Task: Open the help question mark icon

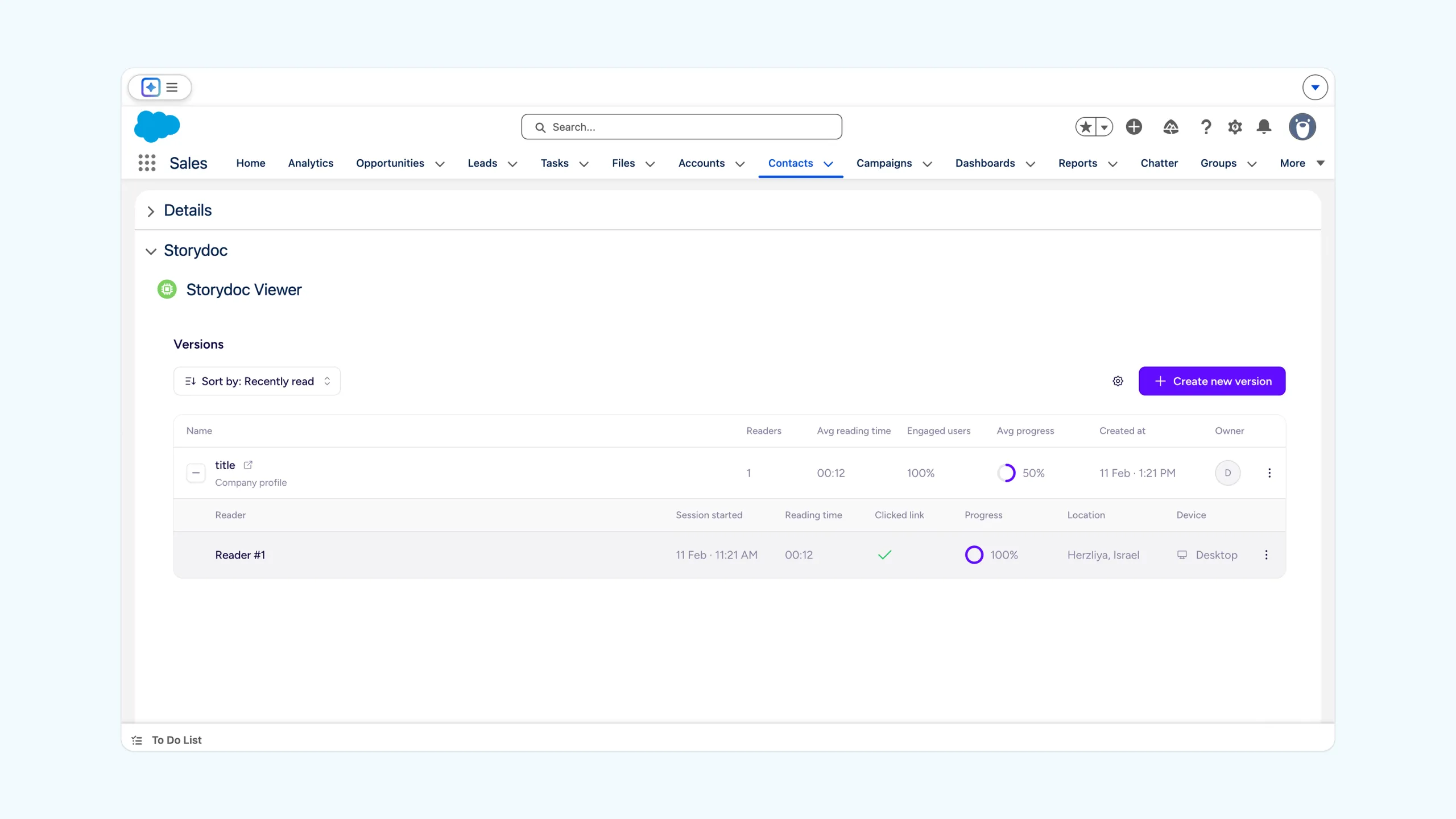Action: click(x=1205, y=127)
